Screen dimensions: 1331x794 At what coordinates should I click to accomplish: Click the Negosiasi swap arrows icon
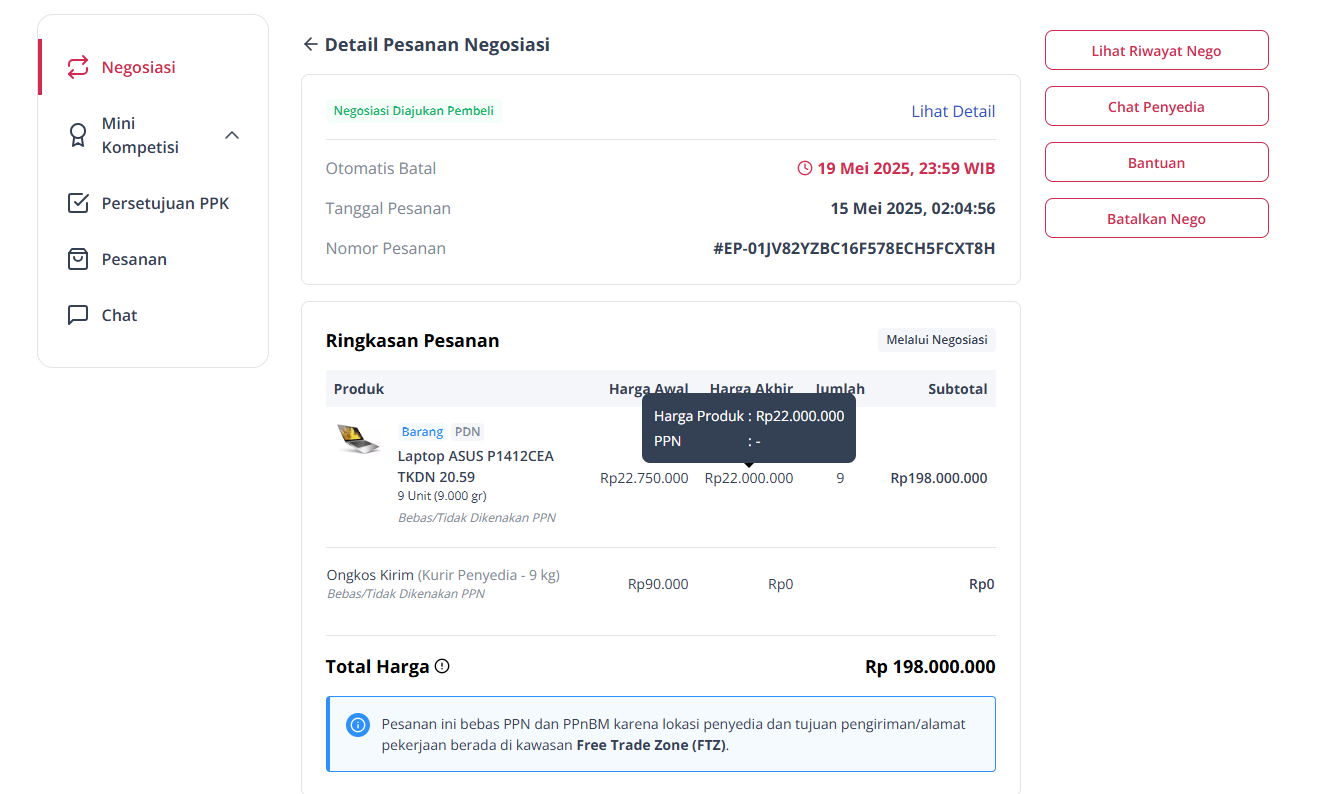pyautogui.click(x=78, y=67)
